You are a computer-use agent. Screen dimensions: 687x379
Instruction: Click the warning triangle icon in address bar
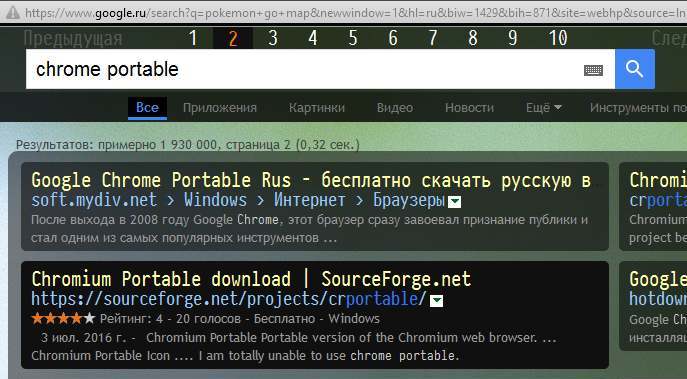(x=13, y=12)
